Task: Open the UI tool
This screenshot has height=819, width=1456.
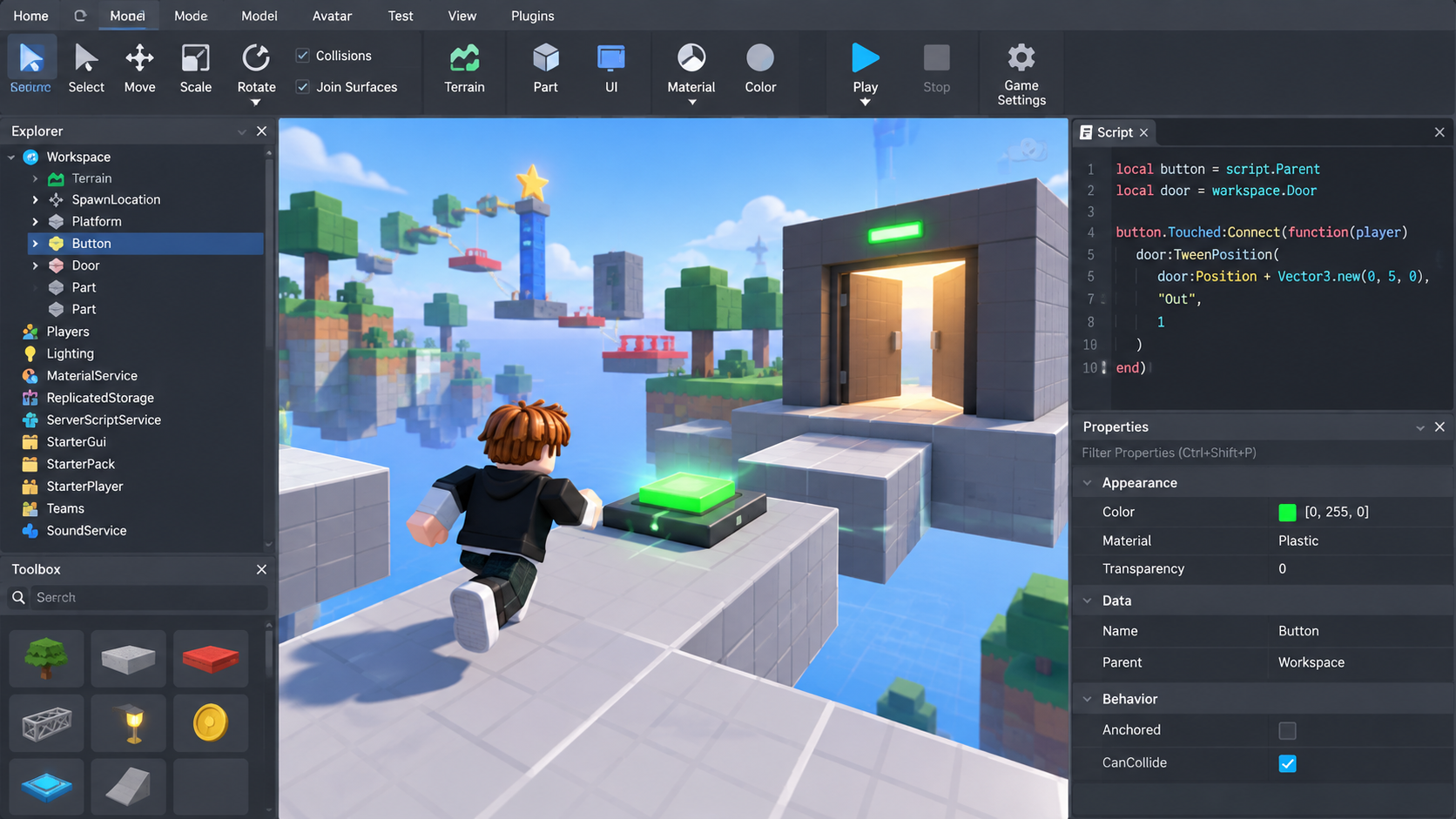Action: click(610, 69)
